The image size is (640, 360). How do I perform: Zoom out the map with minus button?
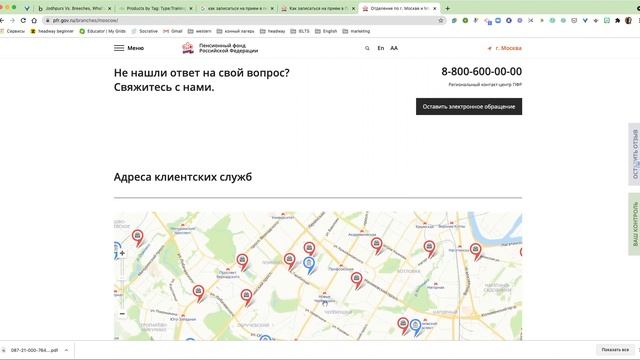122,313
